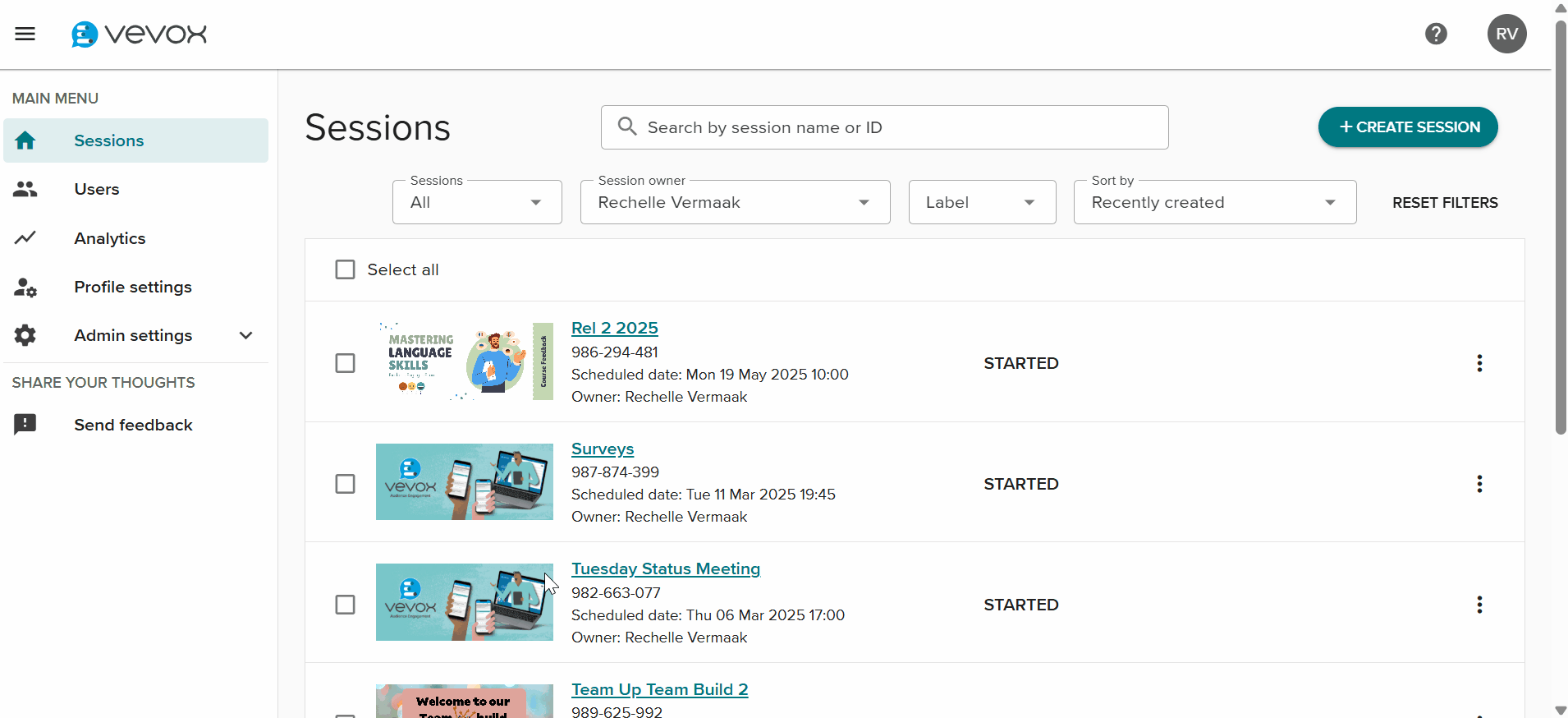Click the vertical page scrollbar
This screenshot has width=1568, height=718.
[1561, 226]
